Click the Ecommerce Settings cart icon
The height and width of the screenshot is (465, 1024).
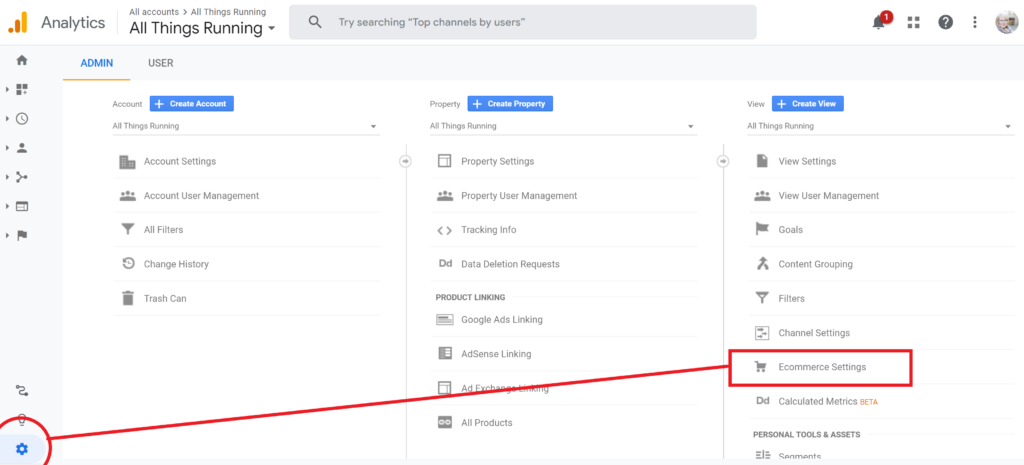click(x=761, y=367)
